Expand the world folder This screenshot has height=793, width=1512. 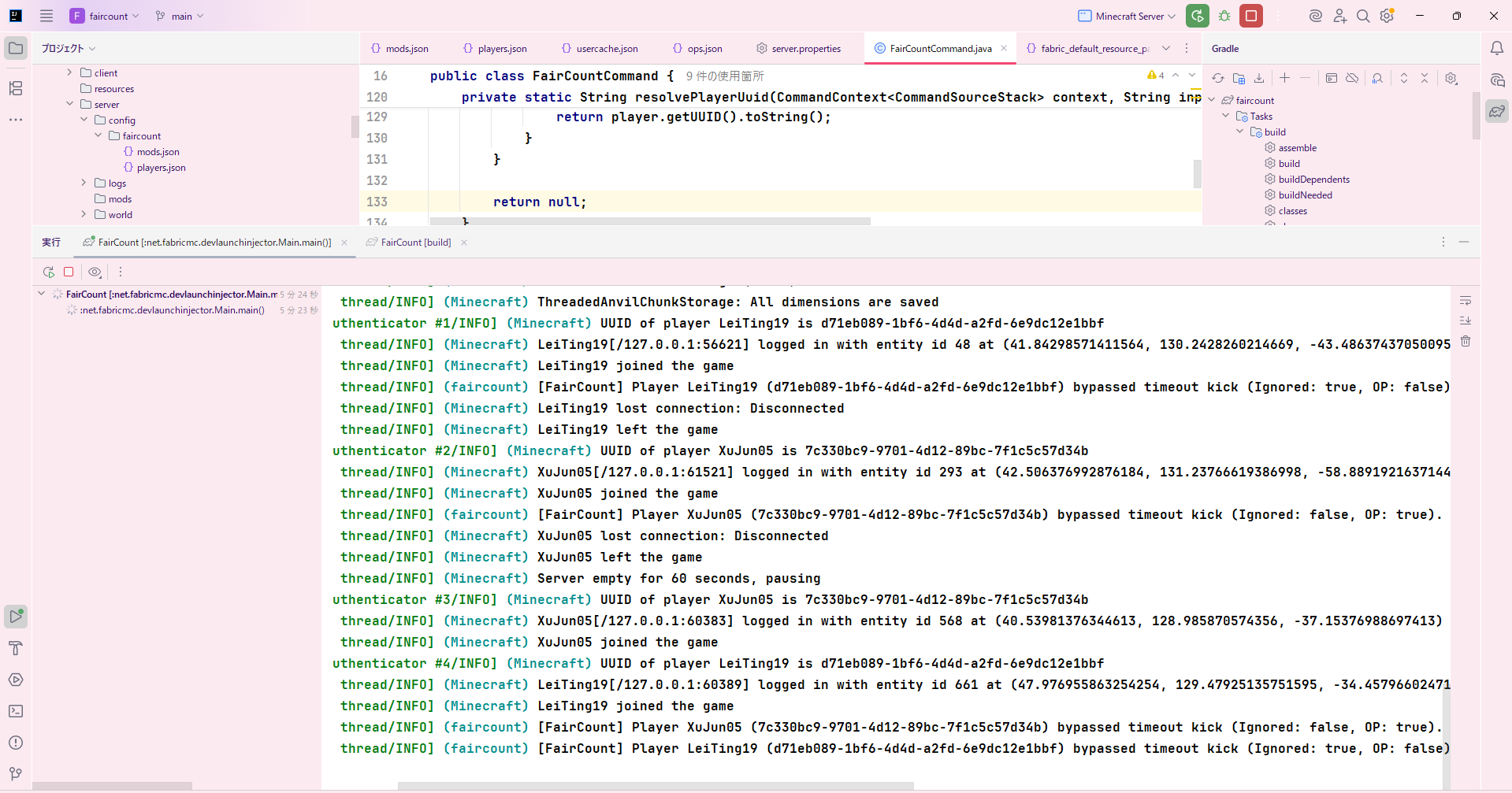pos(84,214)
